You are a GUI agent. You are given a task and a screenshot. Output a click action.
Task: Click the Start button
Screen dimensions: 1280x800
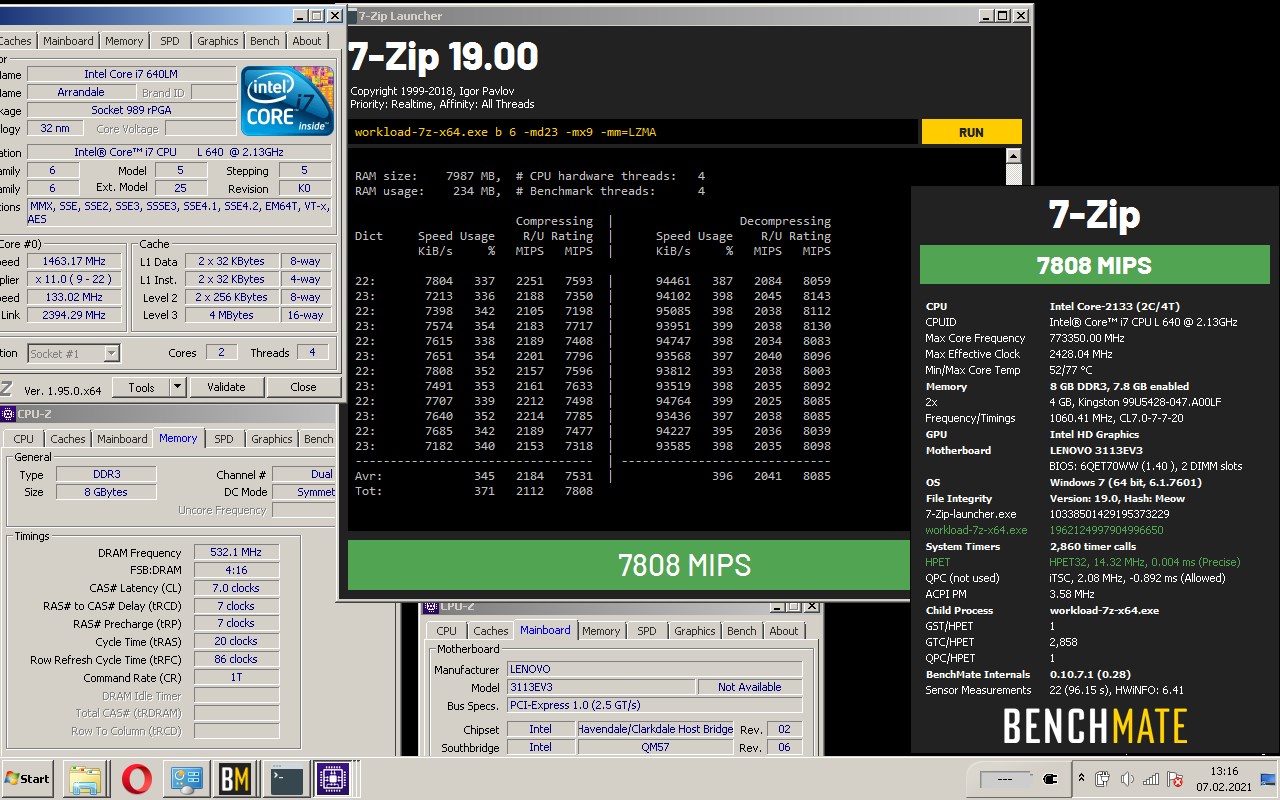(28, 778)
